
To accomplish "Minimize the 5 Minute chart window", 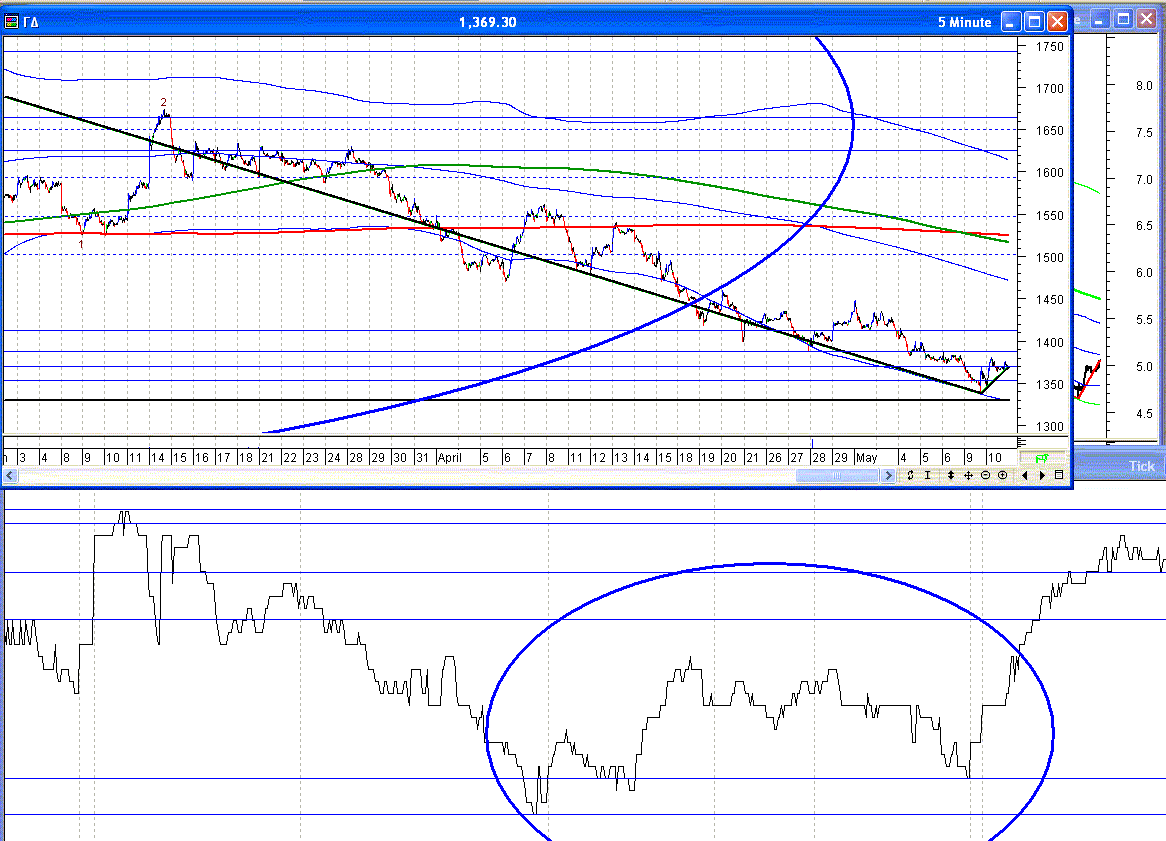I will coord(1012,22).
